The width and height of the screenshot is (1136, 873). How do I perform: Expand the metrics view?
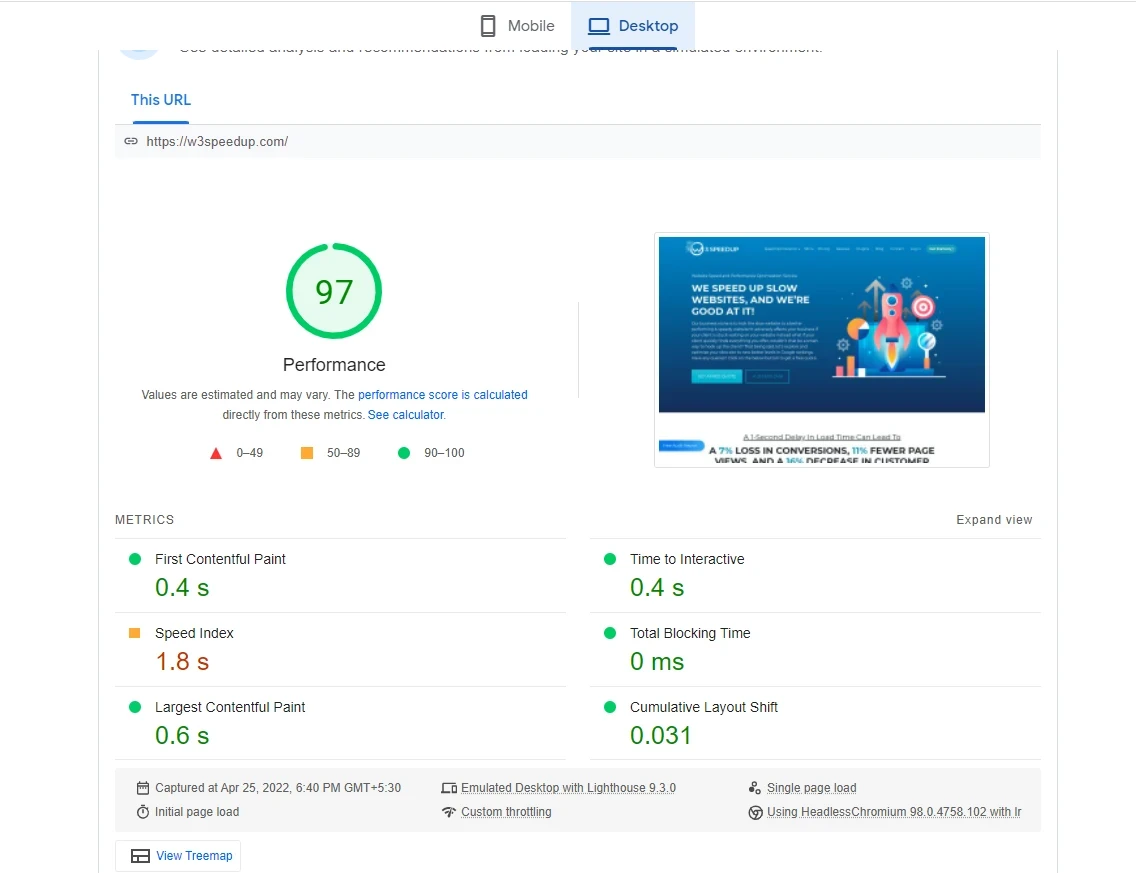(x=993, y=520)
